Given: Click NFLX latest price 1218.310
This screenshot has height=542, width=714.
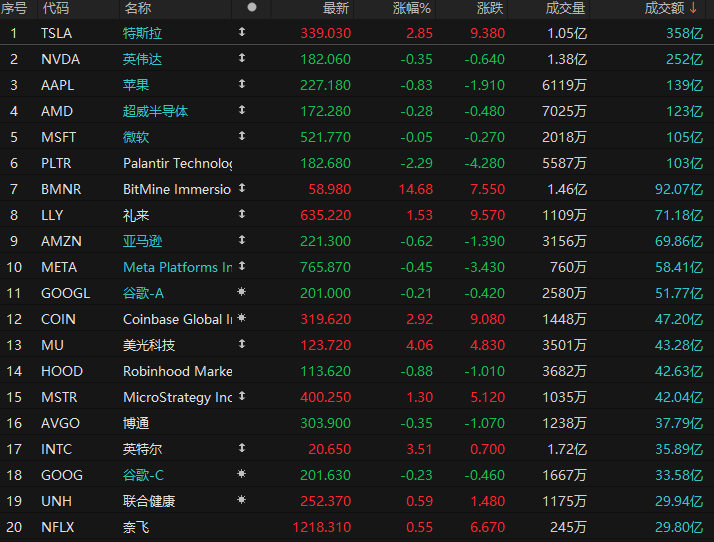Looking at the screenshot, I should [321, 527].
